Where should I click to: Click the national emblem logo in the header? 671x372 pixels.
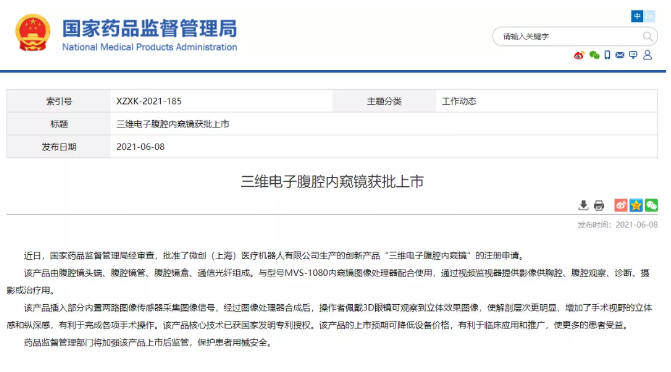(x=33, y=33)
